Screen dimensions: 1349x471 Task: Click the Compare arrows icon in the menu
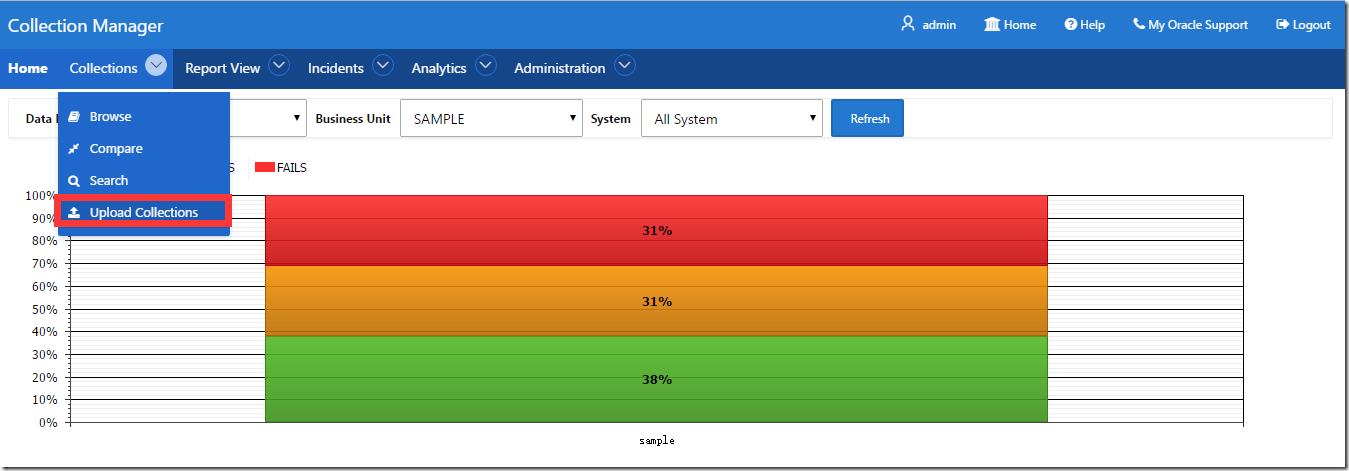[x=74, y=149]
